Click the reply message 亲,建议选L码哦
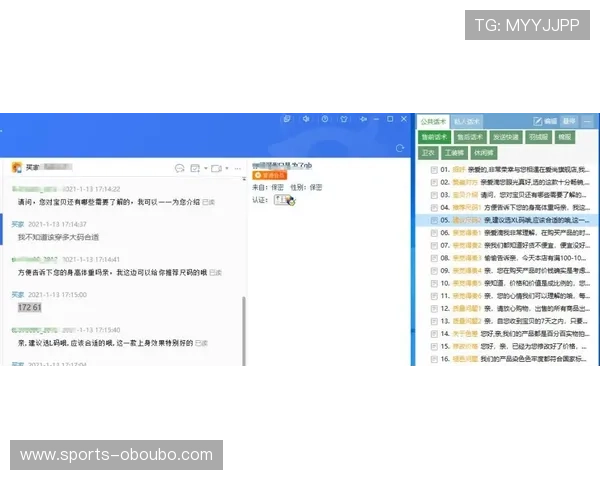 coord(105,343)
